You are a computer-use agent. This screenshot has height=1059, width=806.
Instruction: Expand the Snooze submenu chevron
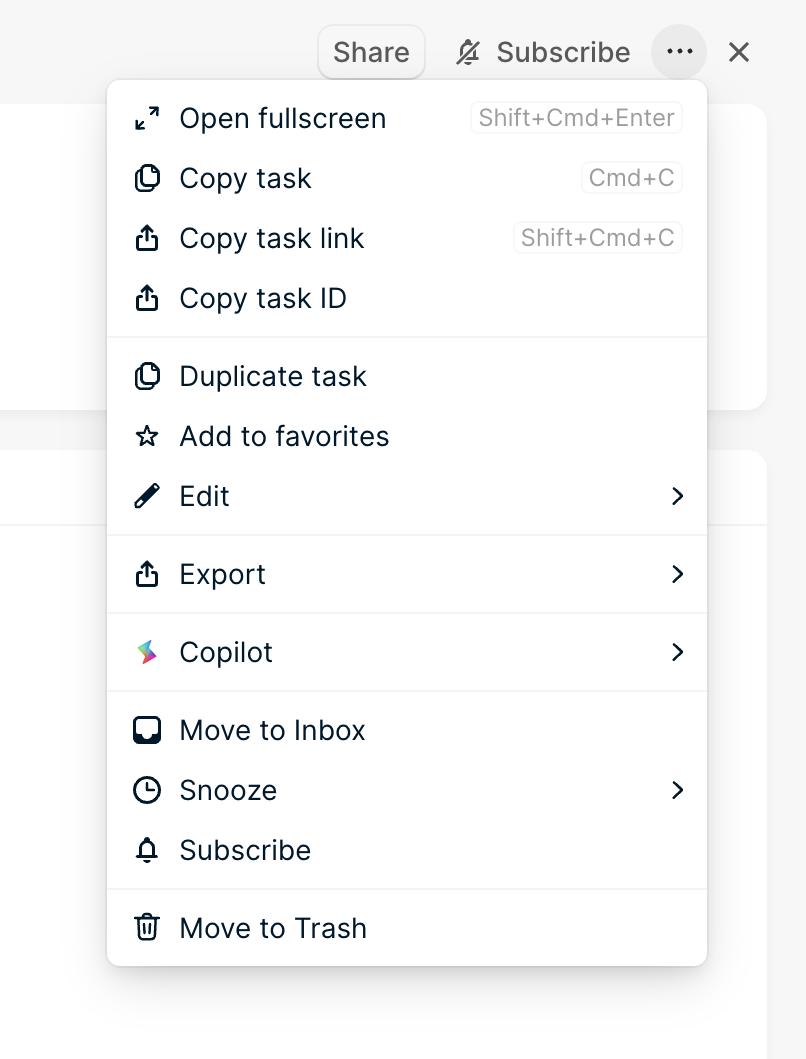tap(677, 790)
